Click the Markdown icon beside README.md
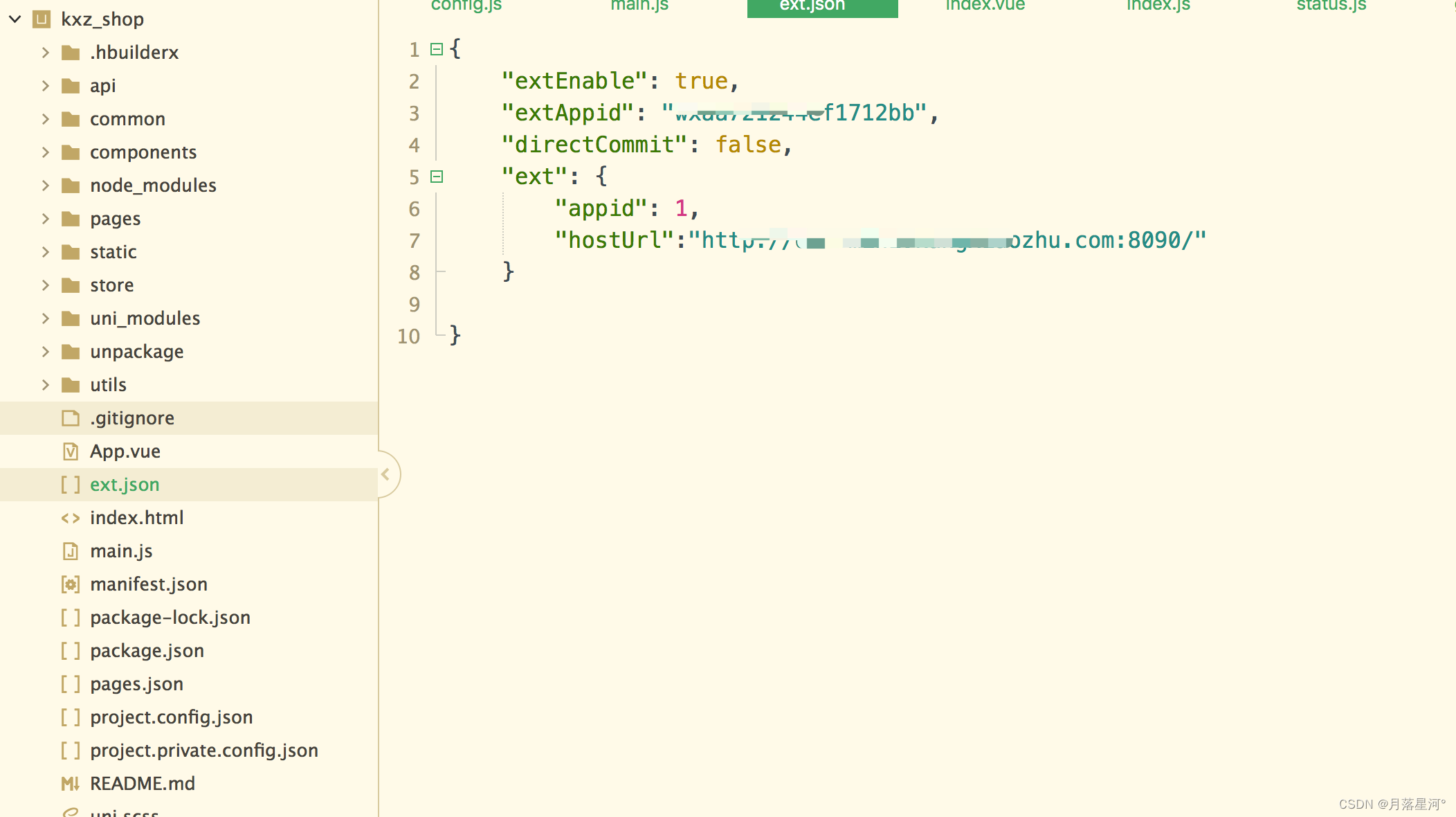The width and height of the screenshot is (1456, 817). (71, 783)
